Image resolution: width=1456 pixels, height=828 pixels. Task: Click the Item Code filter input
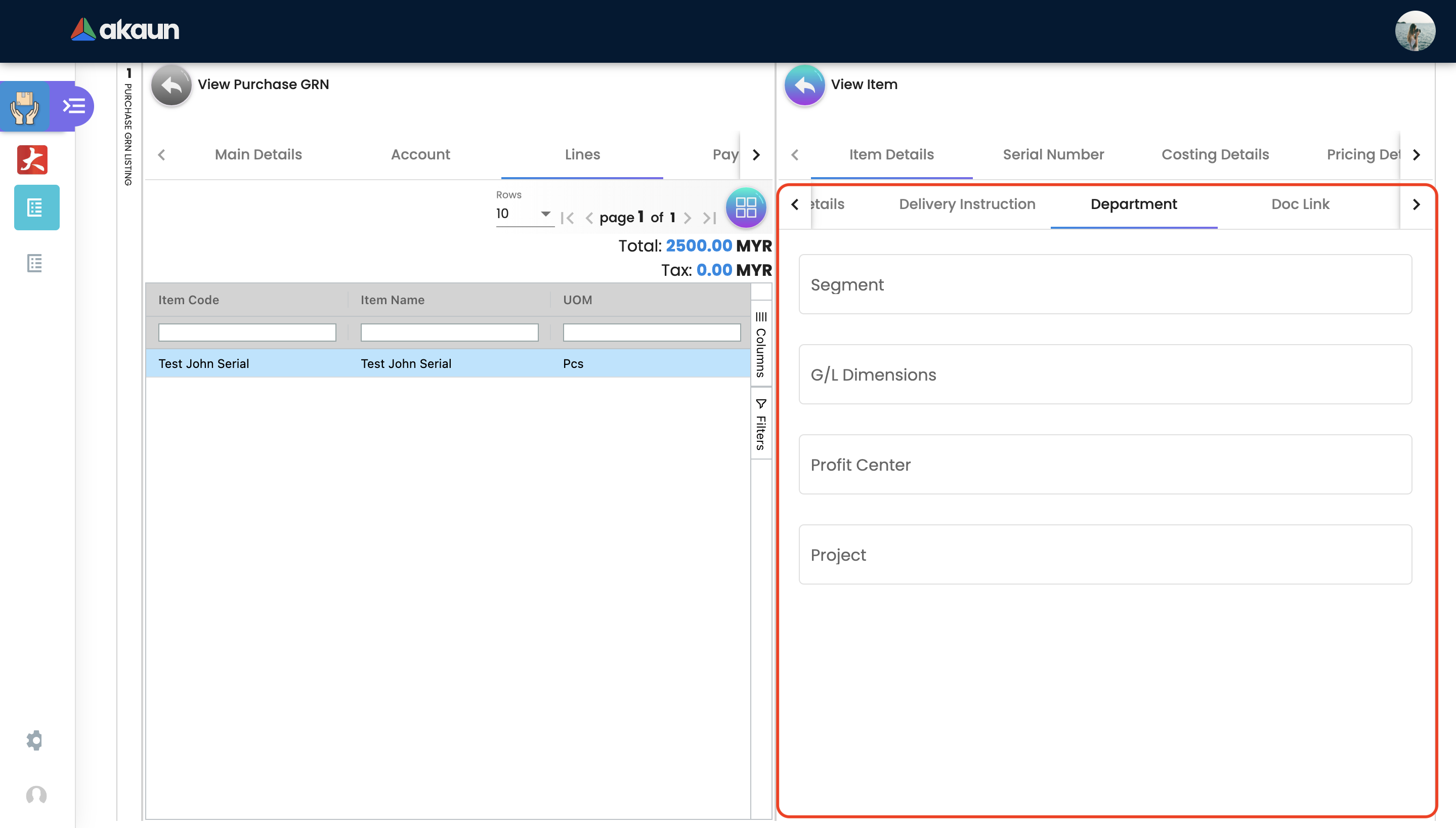[x=247, y=333]
